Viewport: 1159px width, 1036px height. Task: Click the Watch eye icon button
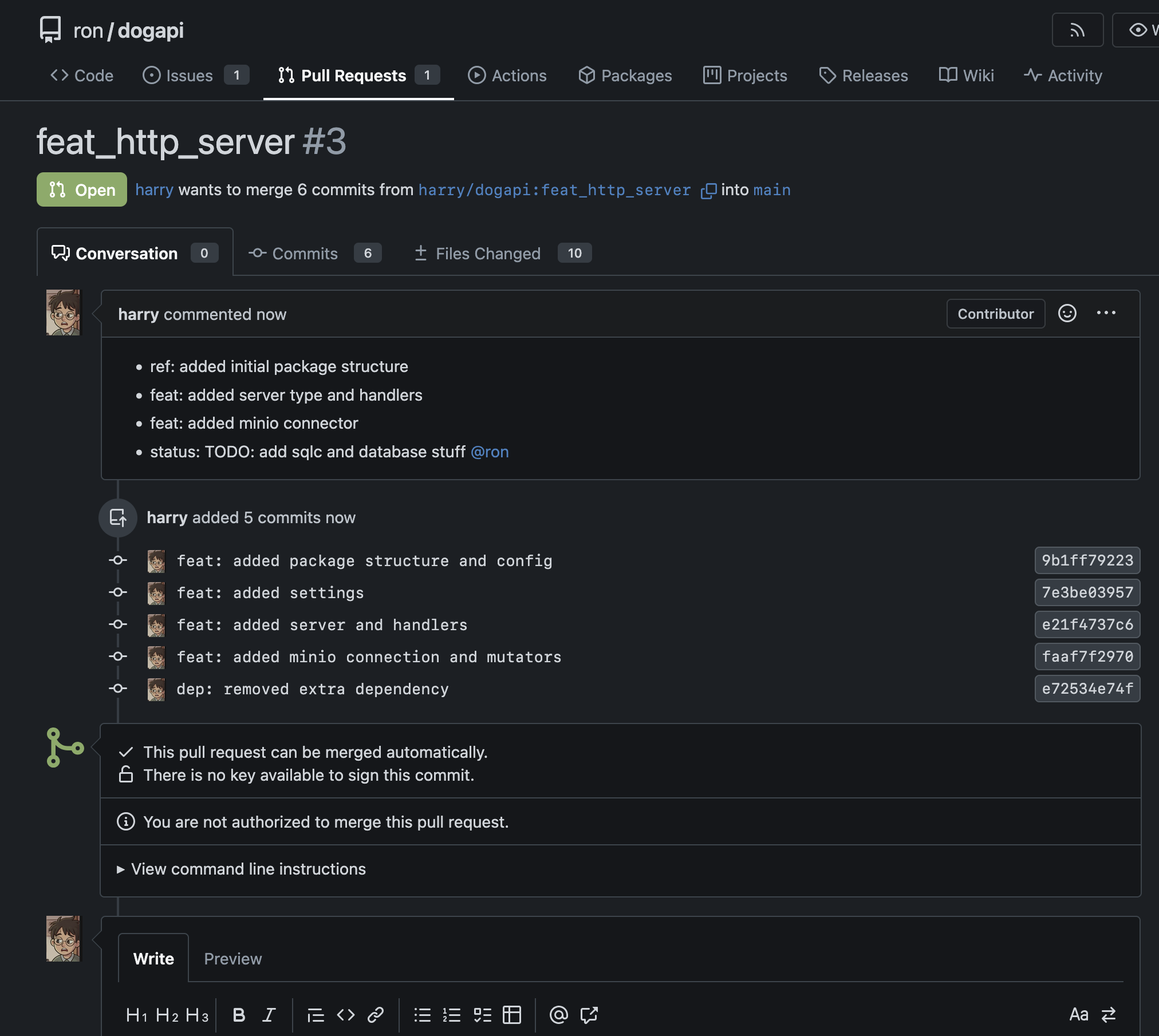click(1138, 30)
